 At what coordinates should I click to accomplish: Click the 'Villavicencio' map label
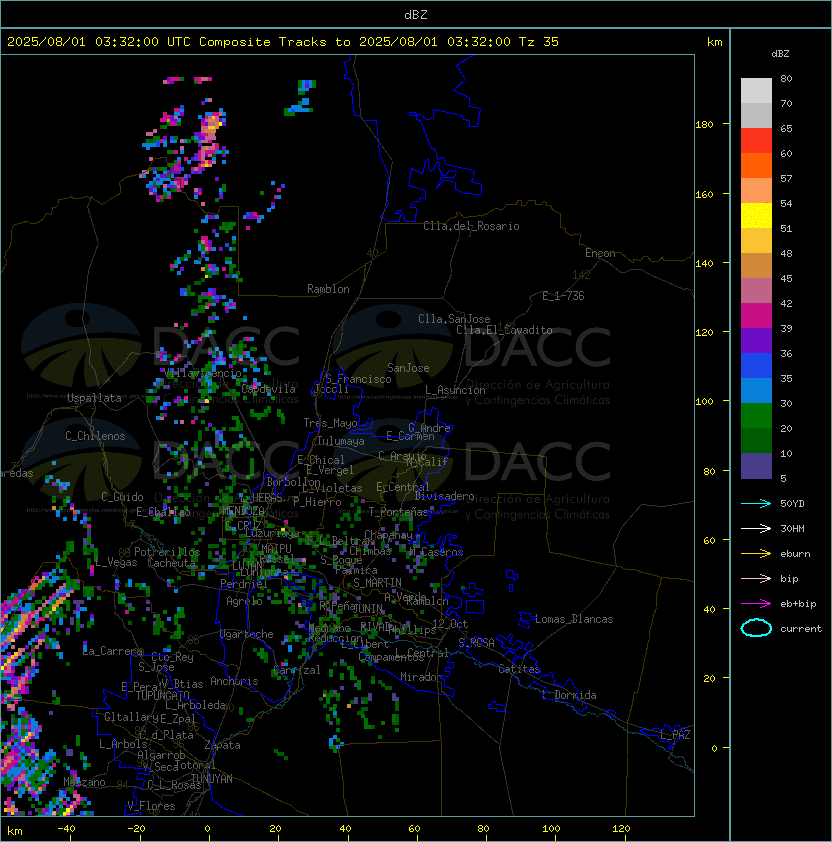pyautogui.click(x=203, y=373)
